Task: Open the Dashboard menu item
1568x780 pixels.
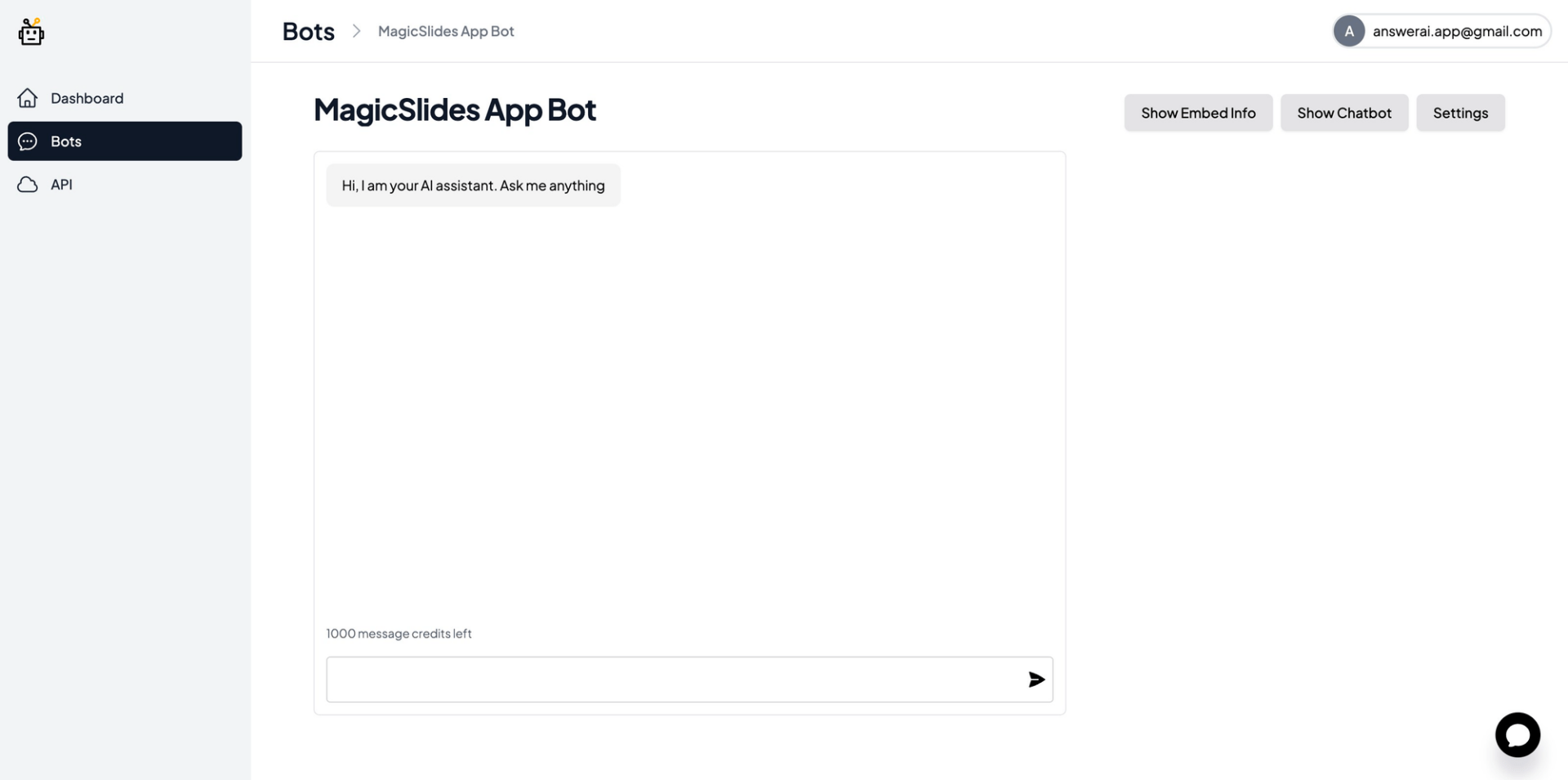Action: [x=87, y=98]
